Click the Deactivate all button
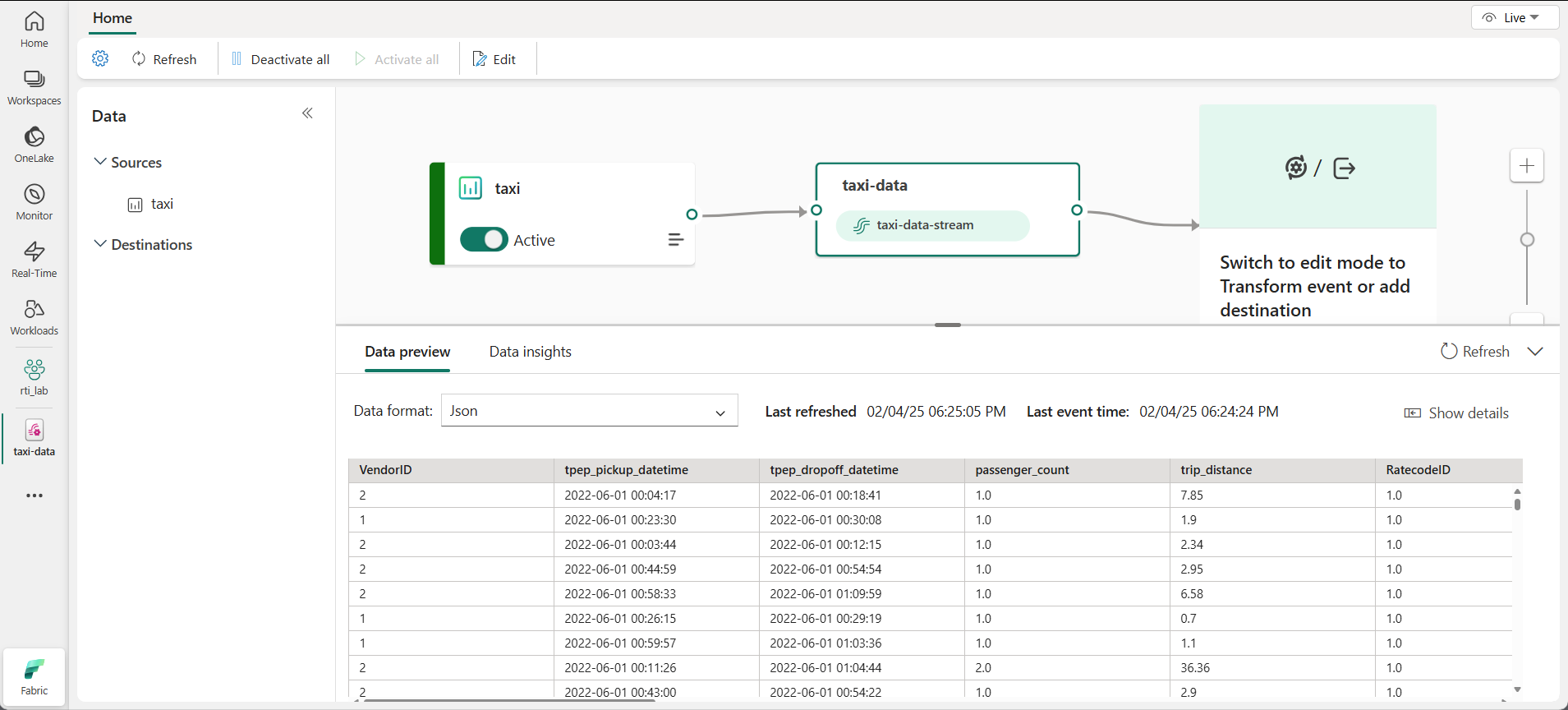Viewport: 1568px width, 710px height. click(x=280, y=59)
